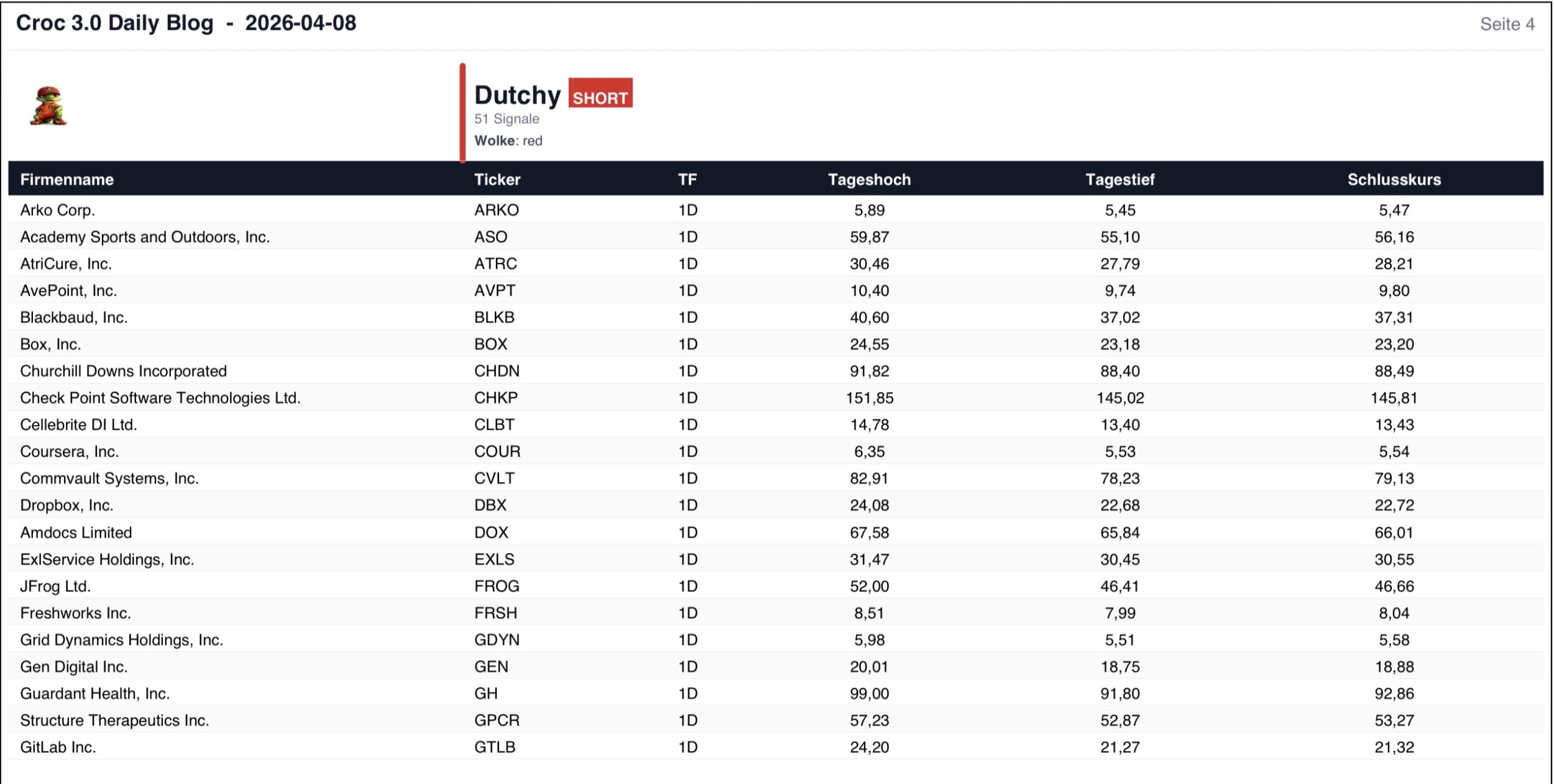1554x784 pixels.
Task: Click the Seite 4 page indicator
Action: click(x=1507, y=24)
